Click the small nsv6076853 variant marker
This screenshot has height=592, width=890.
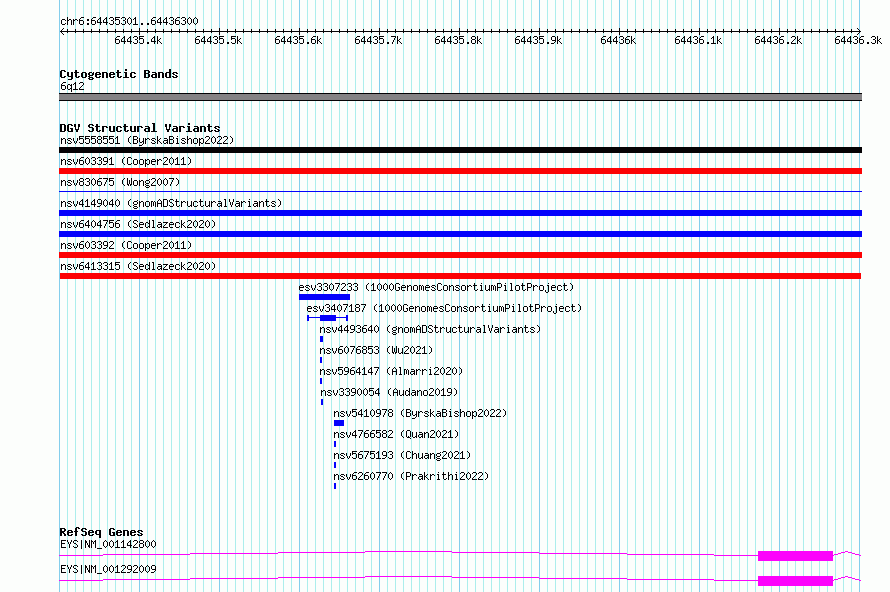click(x=321, y=360)
